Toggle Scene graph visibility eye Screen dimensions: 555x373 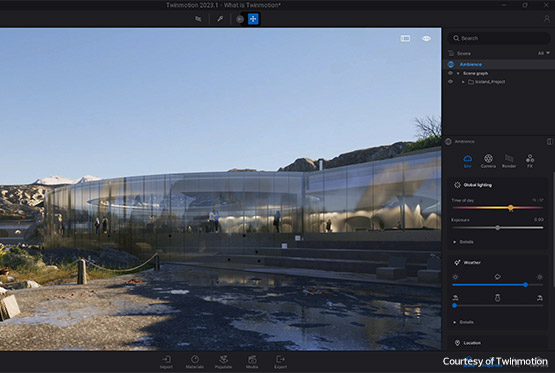click(x=450, y=73)
